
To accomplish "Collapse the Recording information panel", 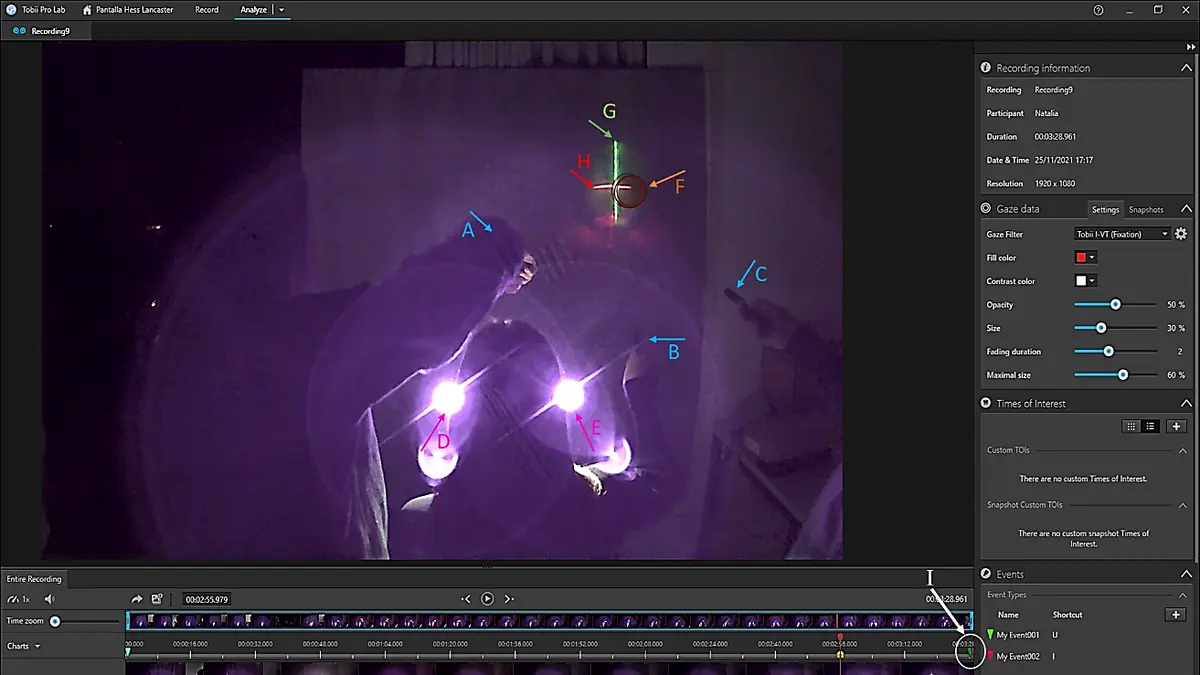I will (x=1186, y=68).
